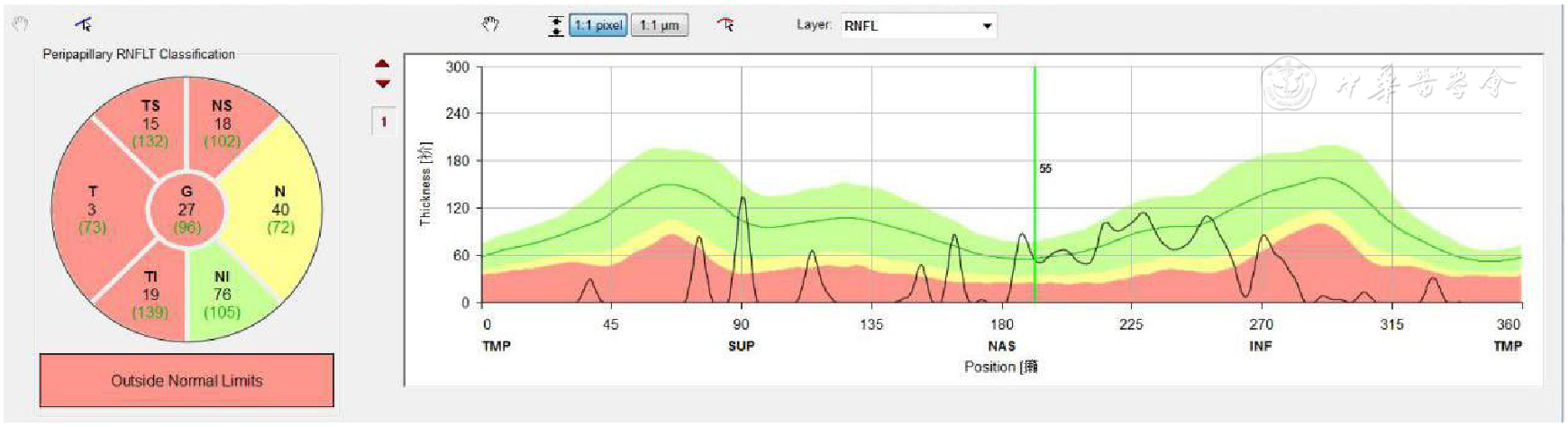Toggle the 1:1 µm scale button

[x=659, y=25]
